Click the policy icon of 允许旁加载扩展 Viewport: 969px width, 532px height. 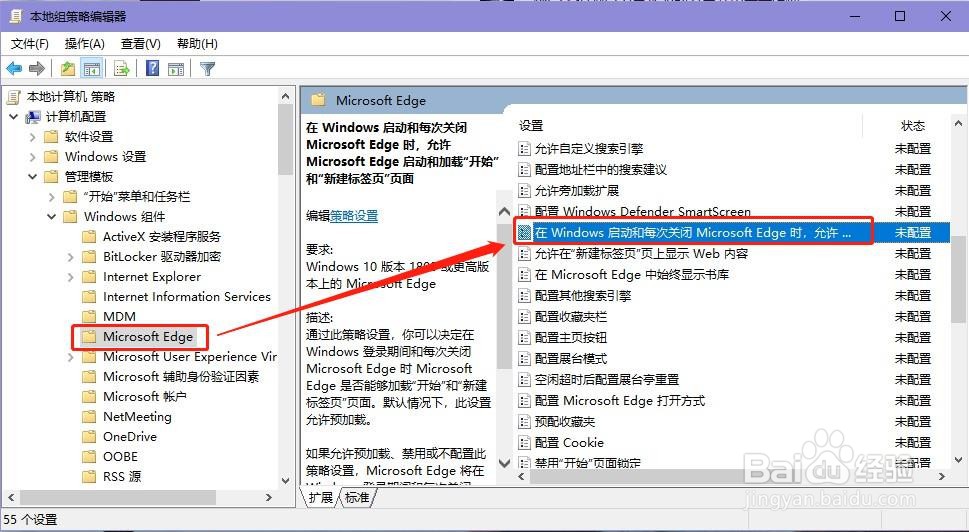[x=524, y=191]
